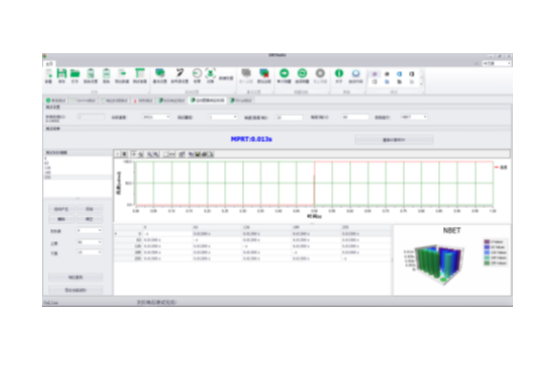Click the rightmost chart toolbar icon
The height and width of the screenshot is (380, 540).
210,154
